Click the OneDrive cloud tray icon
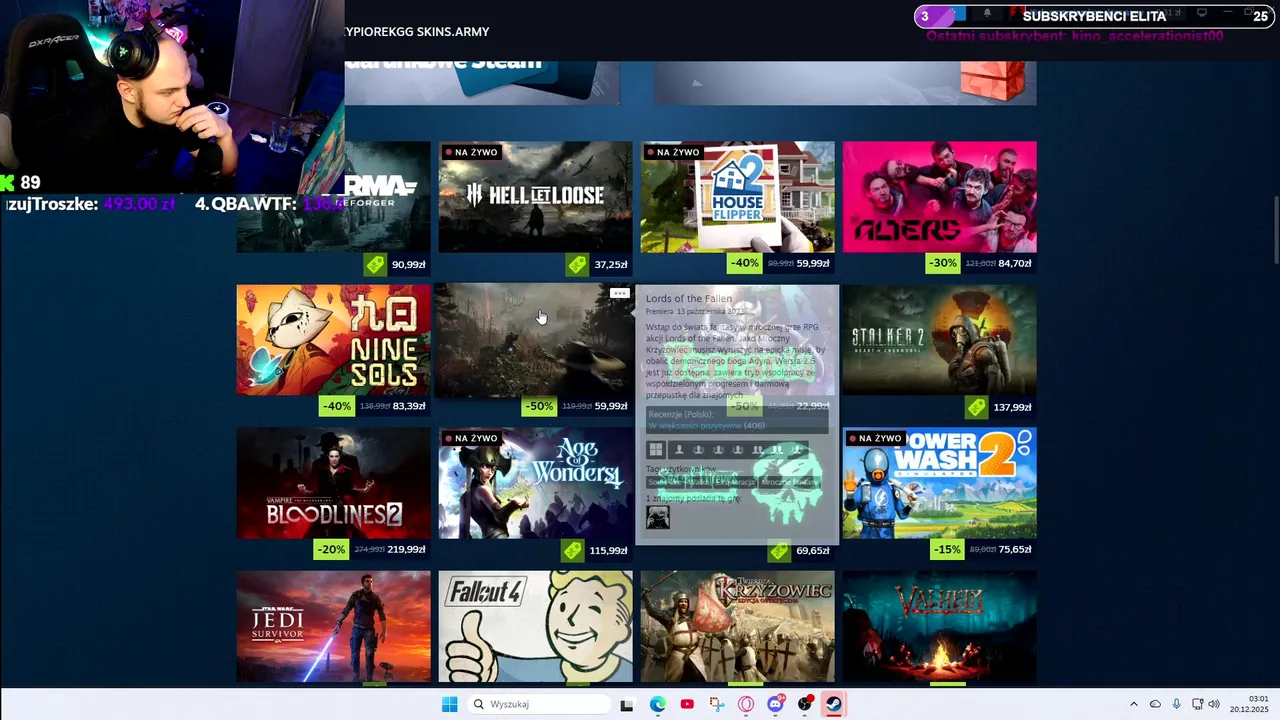The height and width of the screenshot is (720, 1280). [x=1155, y=705]
